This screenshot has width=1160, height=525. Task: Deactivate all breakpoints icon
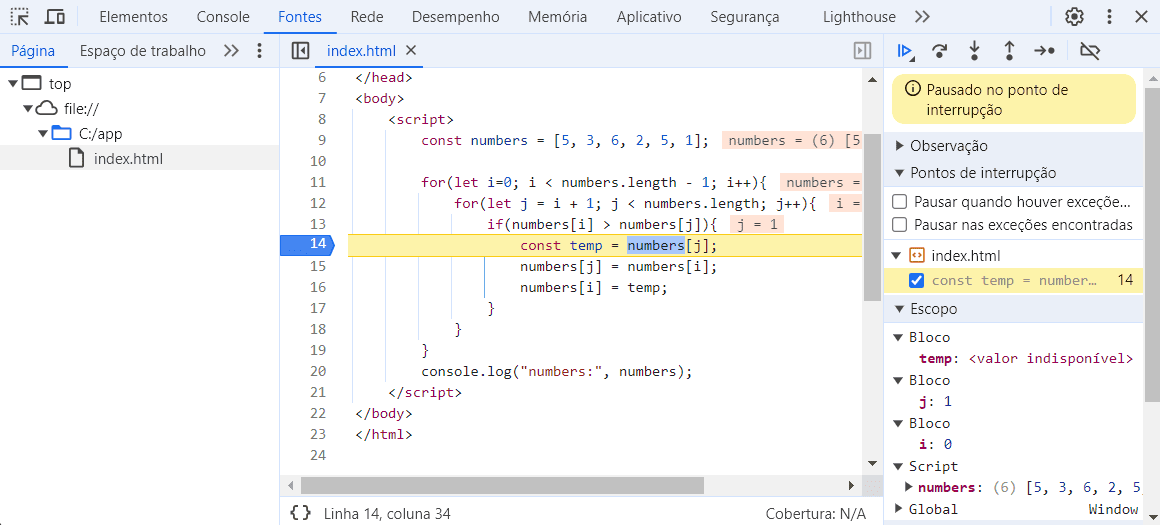(1090, 51)
